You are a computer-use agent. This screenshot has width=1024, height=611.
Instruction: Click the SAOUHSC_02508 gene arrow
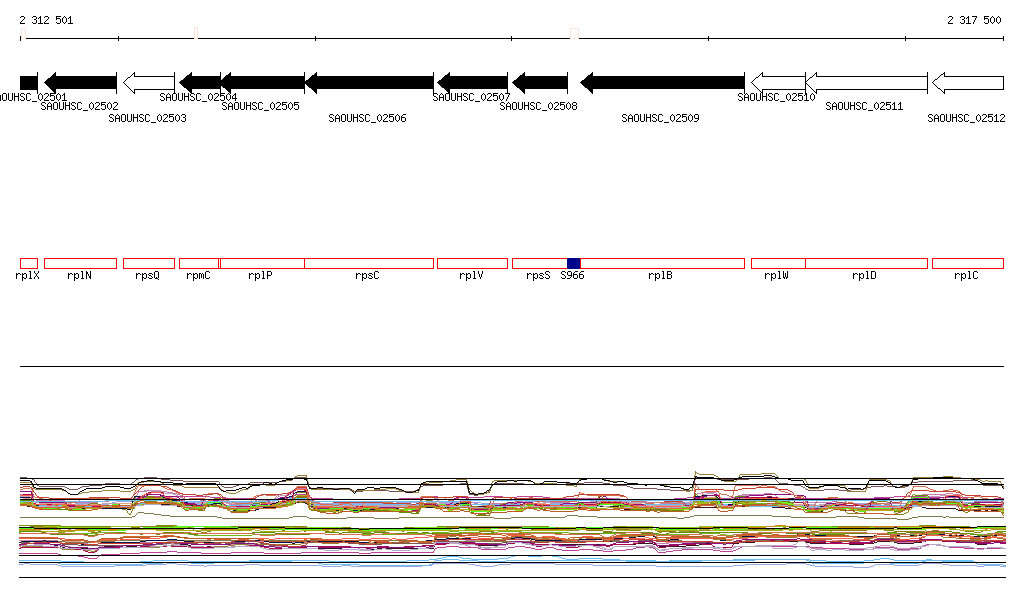pos(540,83)
